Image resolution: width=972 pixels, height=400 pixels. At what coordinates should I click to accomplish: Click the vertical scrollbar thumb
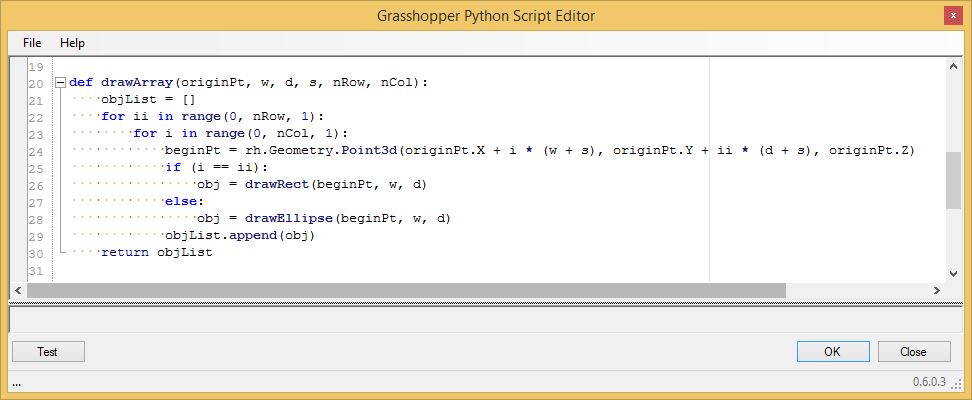953,180
